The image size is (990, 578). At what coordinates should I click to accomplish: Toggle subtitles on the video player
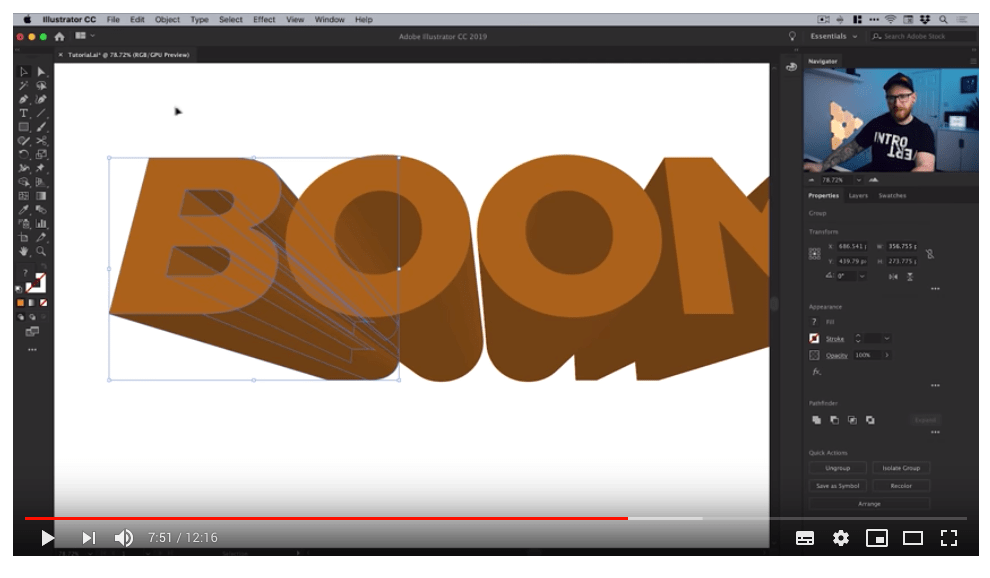[x=804, y=538]
